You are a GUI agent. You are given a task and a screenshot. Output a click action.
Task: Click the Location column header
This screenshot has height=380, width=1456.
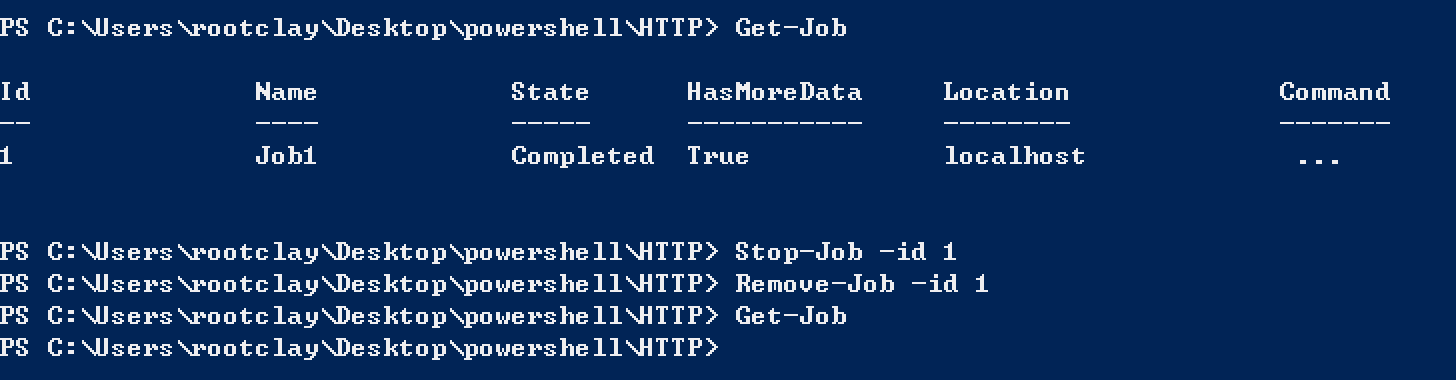[1006, 92]
